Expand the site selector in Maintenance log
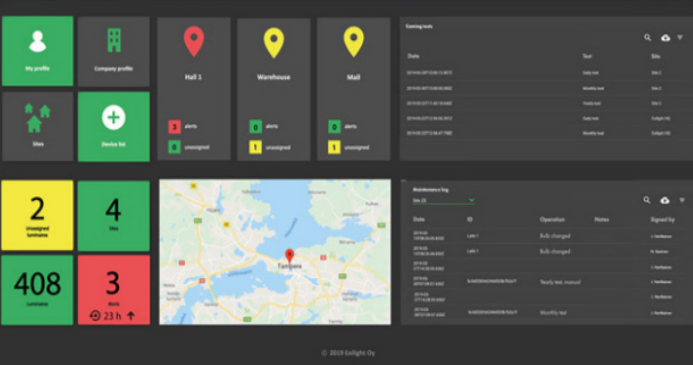This screenshot has width=693, height=365. (444, 201)
